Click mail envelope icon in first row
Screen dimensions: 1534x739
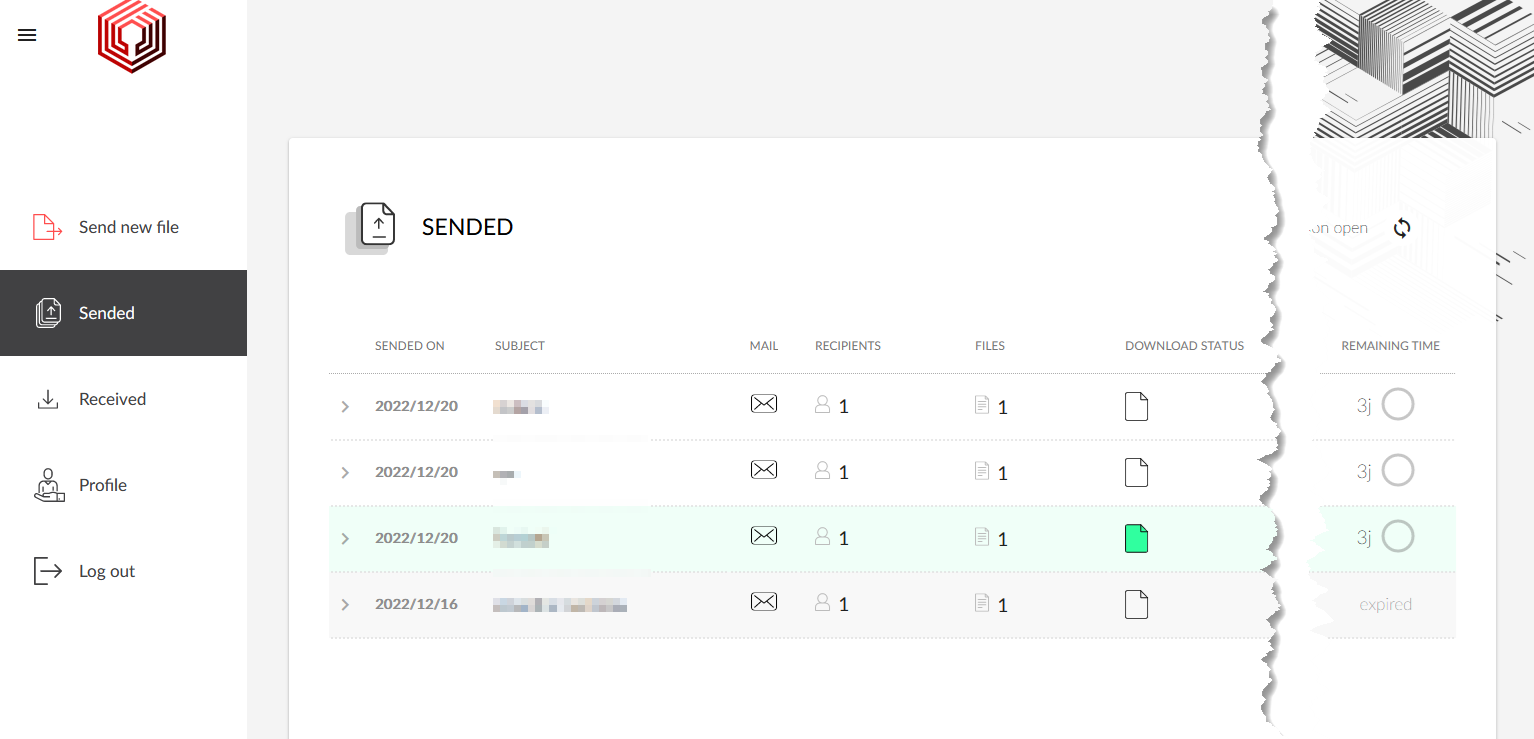[x=763, y=404]
